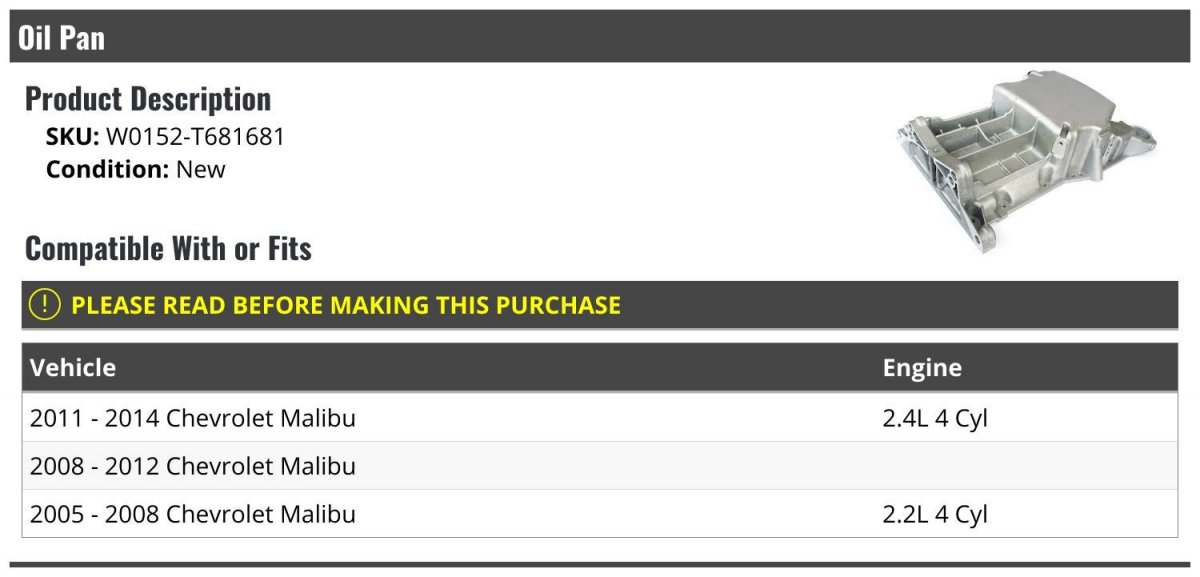Click the dark divider line below the table
Viewport: 1200px width, 577px height.
(600, 565)
